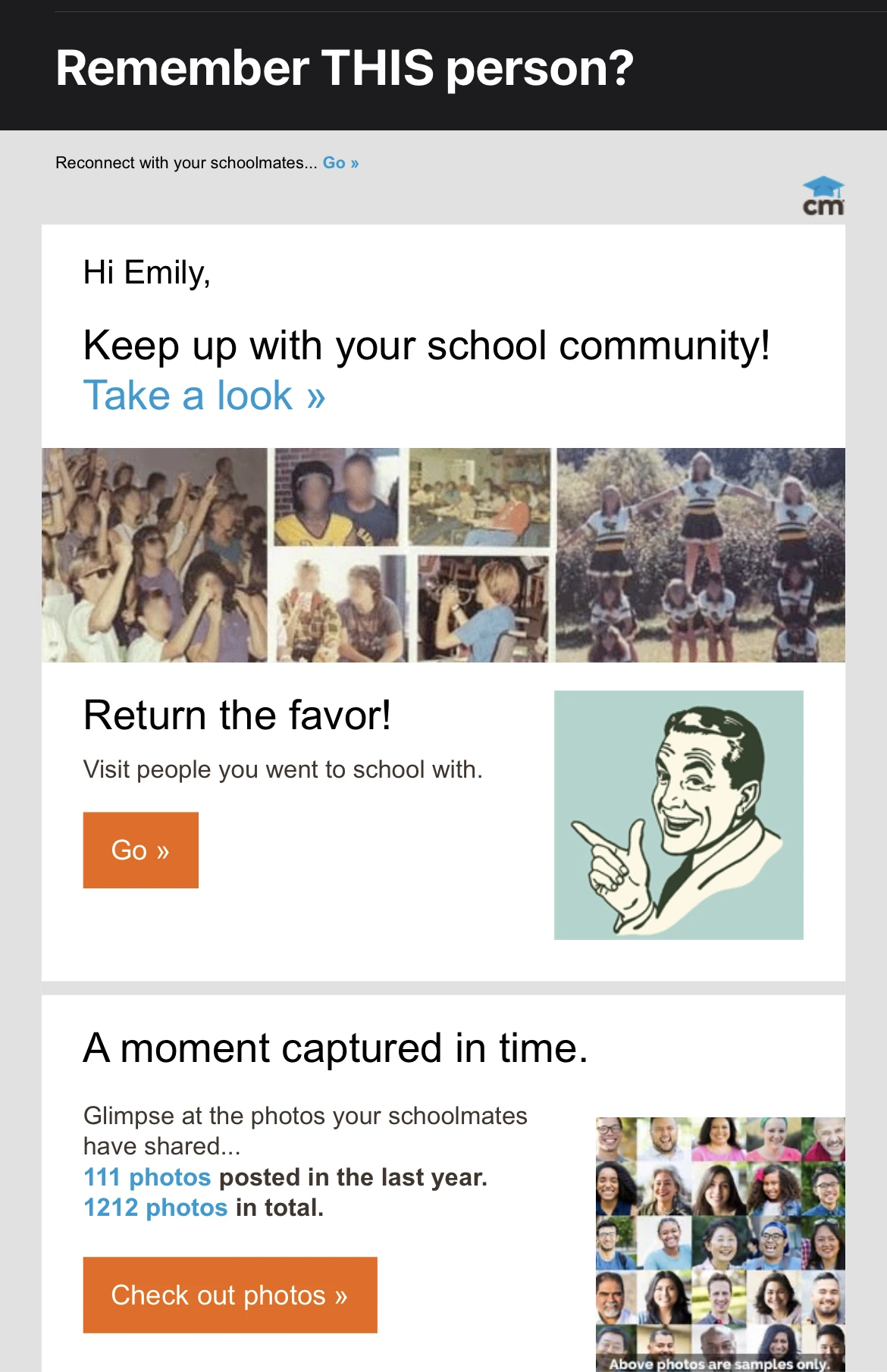Click the Classmates graduation cap logo
This screenshot has width=887, height=1372.
pos(823,197)
